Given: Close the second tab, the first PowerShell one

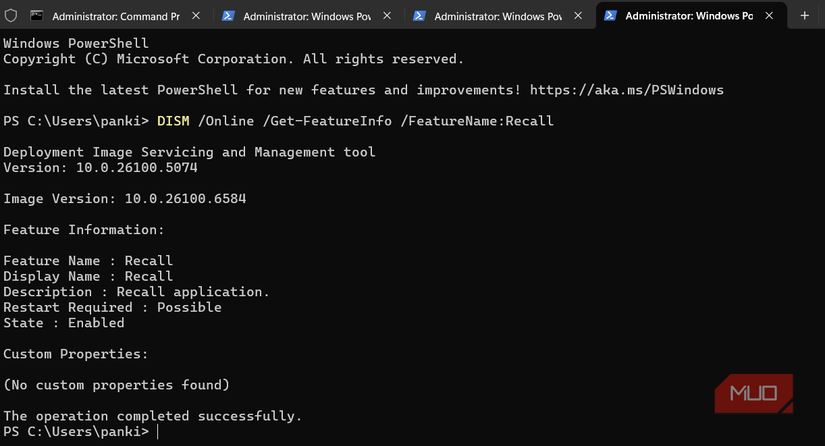Looking at the screenshot, I should (x=388, y=16).
